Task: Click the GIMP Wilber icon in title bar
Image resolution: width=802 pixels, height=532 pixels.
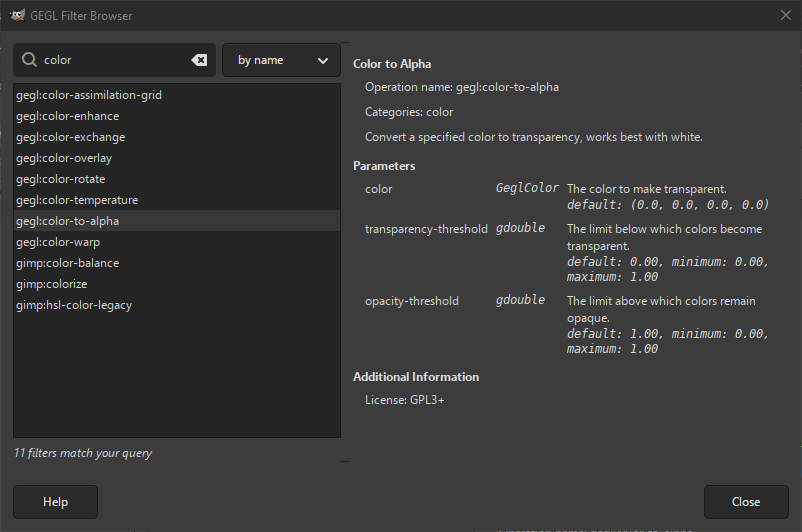Action: (17, 15)
